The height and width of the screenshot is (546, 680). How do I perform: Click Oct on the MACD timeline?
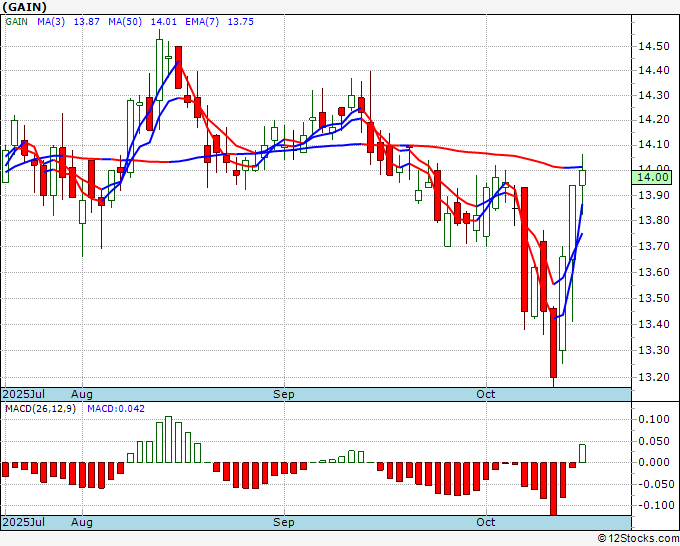click(485, 522)
